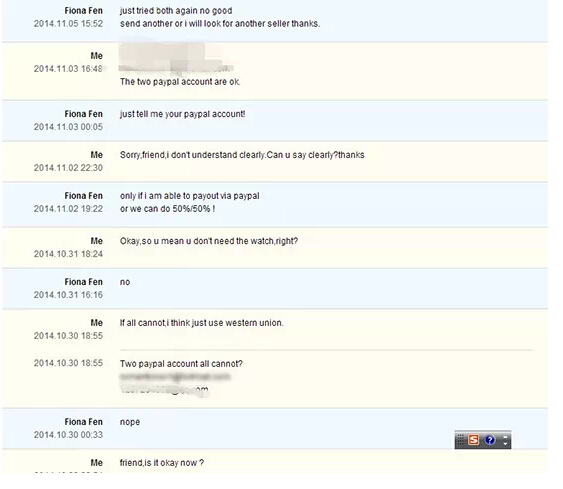Click the 'or we can do 50%/50% !' text
The image size is (563, 489).
click(x=167, y=209)
